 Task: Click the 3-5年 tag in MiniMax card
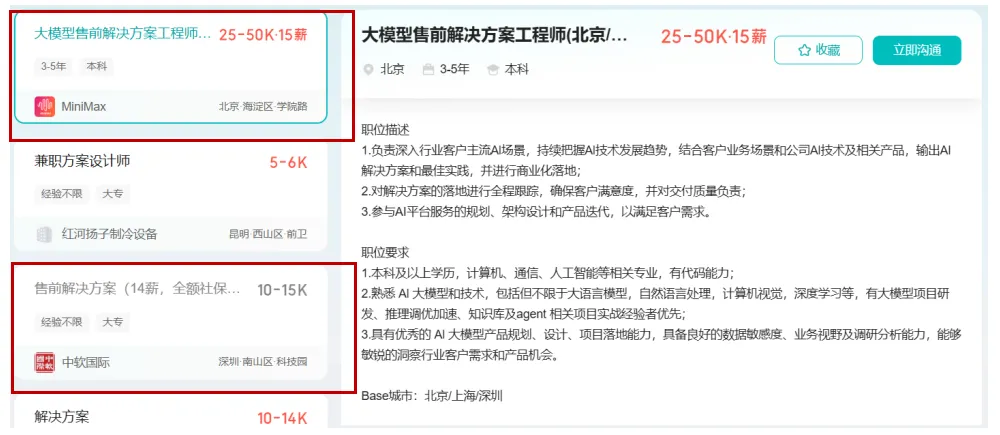(54, 66)
